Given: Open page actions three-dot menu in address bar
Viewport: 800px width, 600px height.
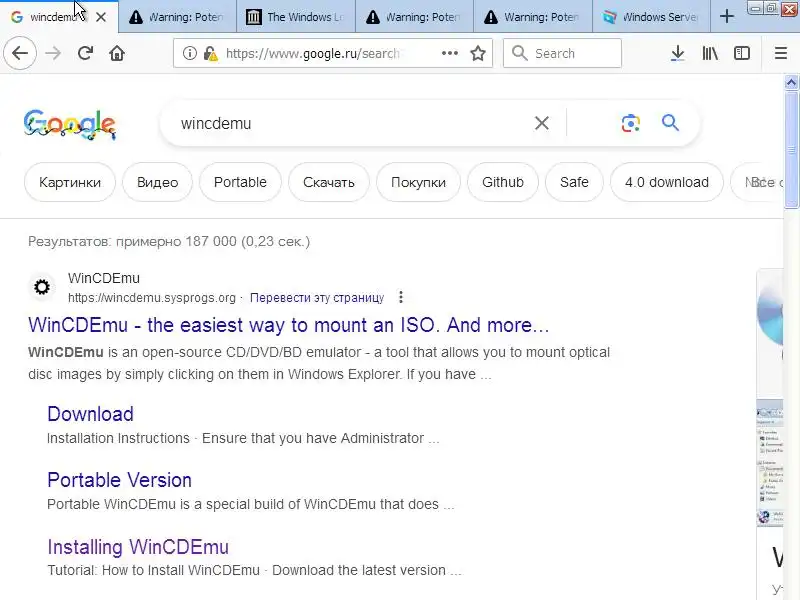Looking at the screenshot, I should (449, 53).
